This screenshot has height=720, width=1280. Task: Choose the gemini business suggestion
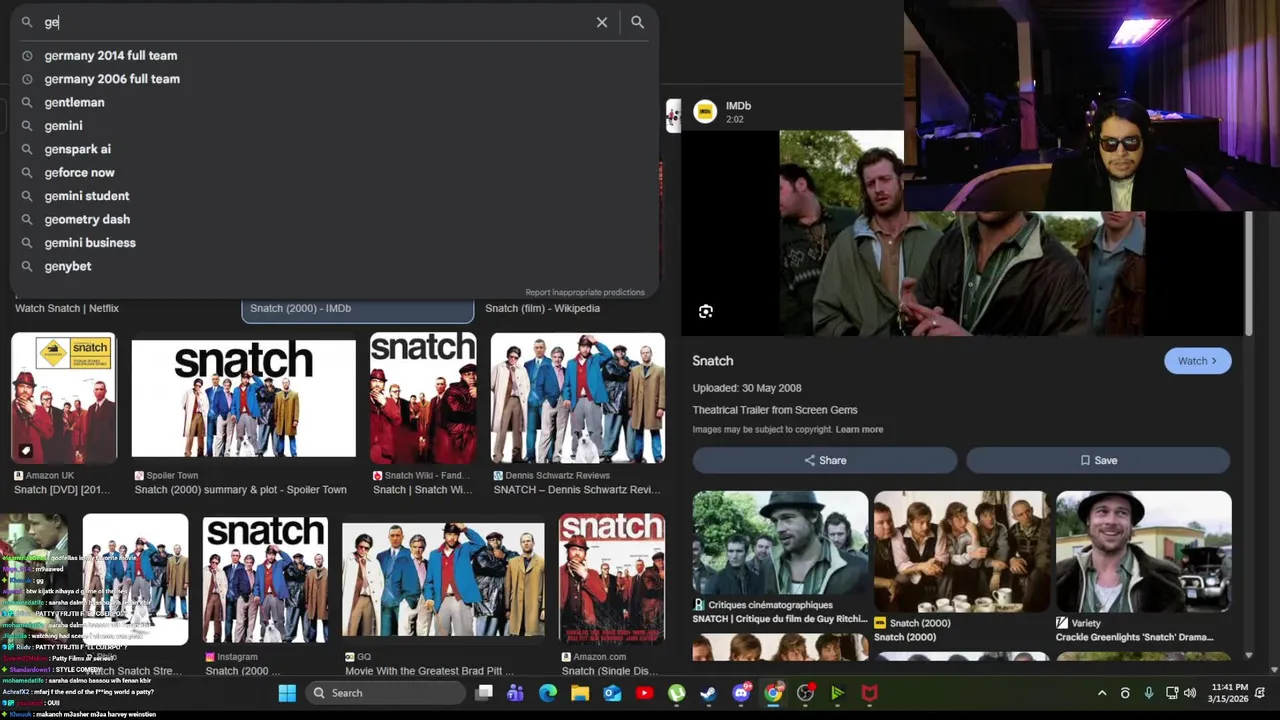pos(90,243)
